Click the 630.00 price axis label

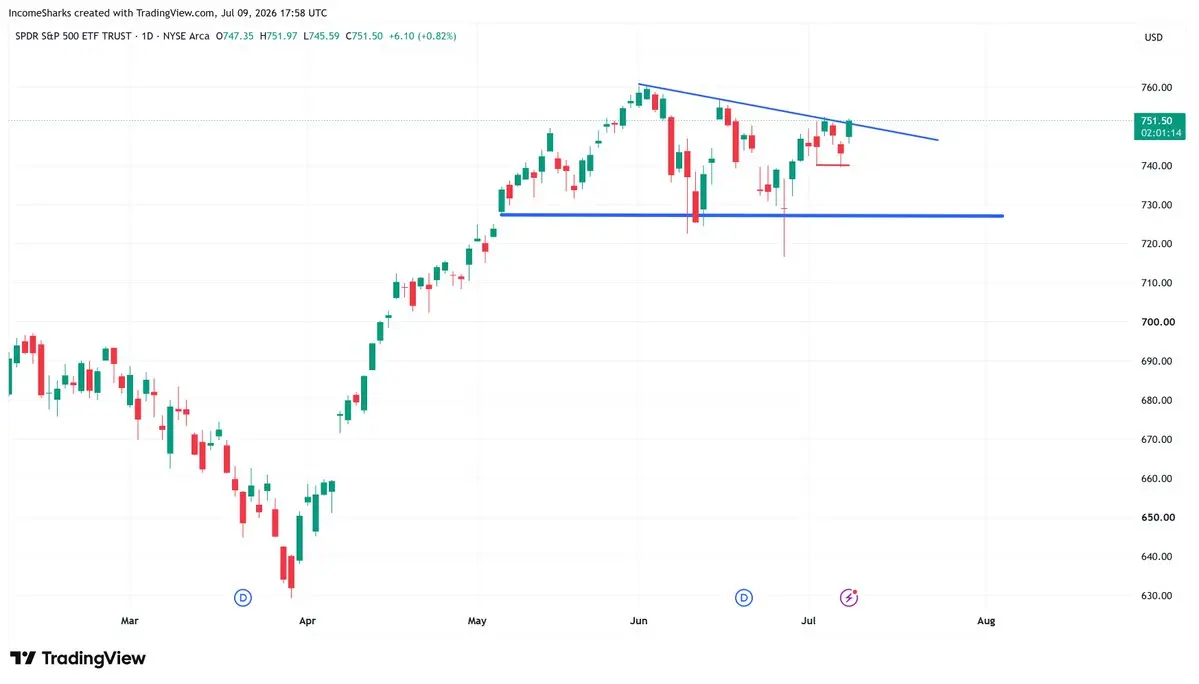point(1156,596)
